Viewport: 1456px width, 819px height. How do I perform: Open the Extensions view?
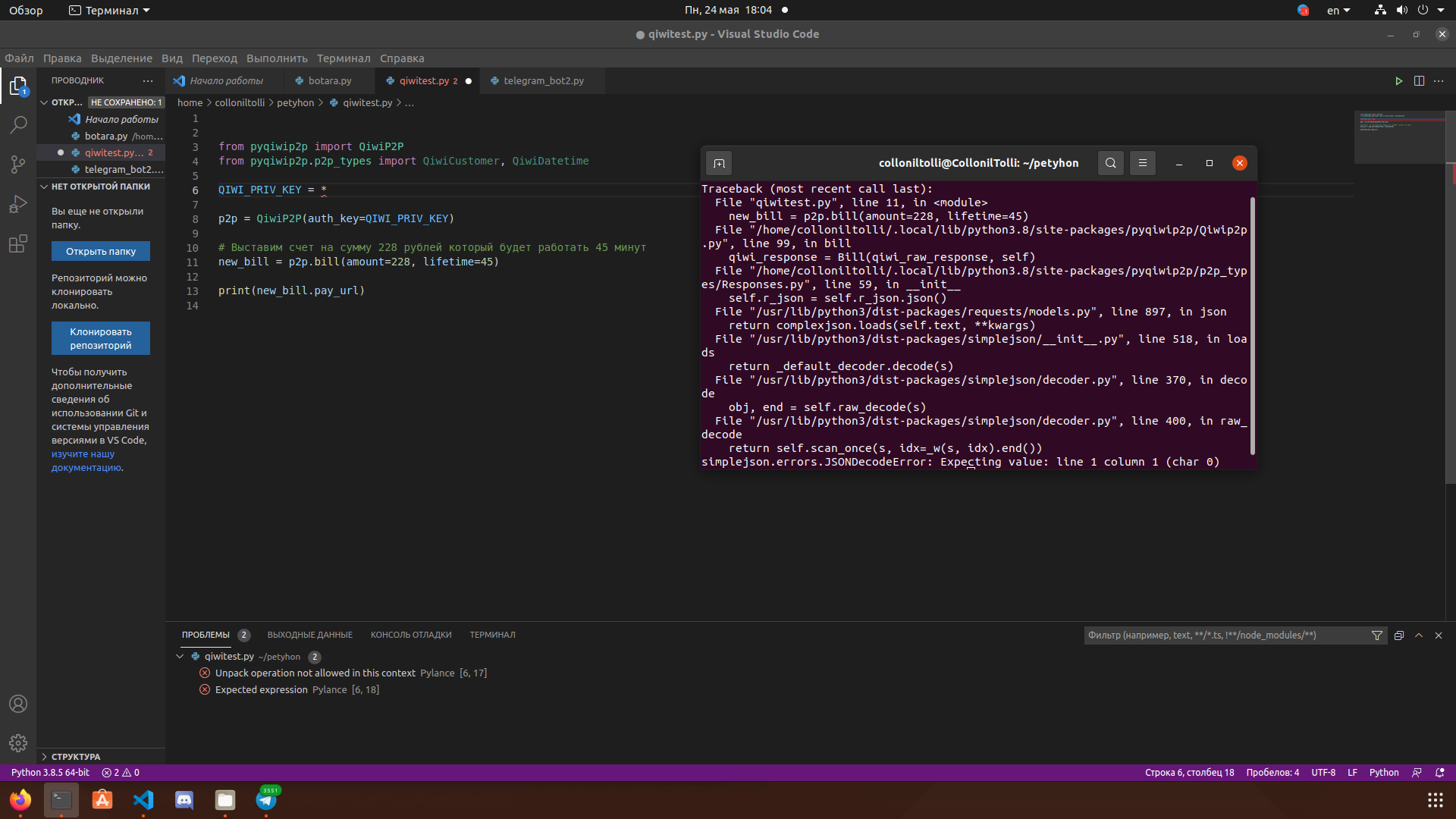click(18, 243)
